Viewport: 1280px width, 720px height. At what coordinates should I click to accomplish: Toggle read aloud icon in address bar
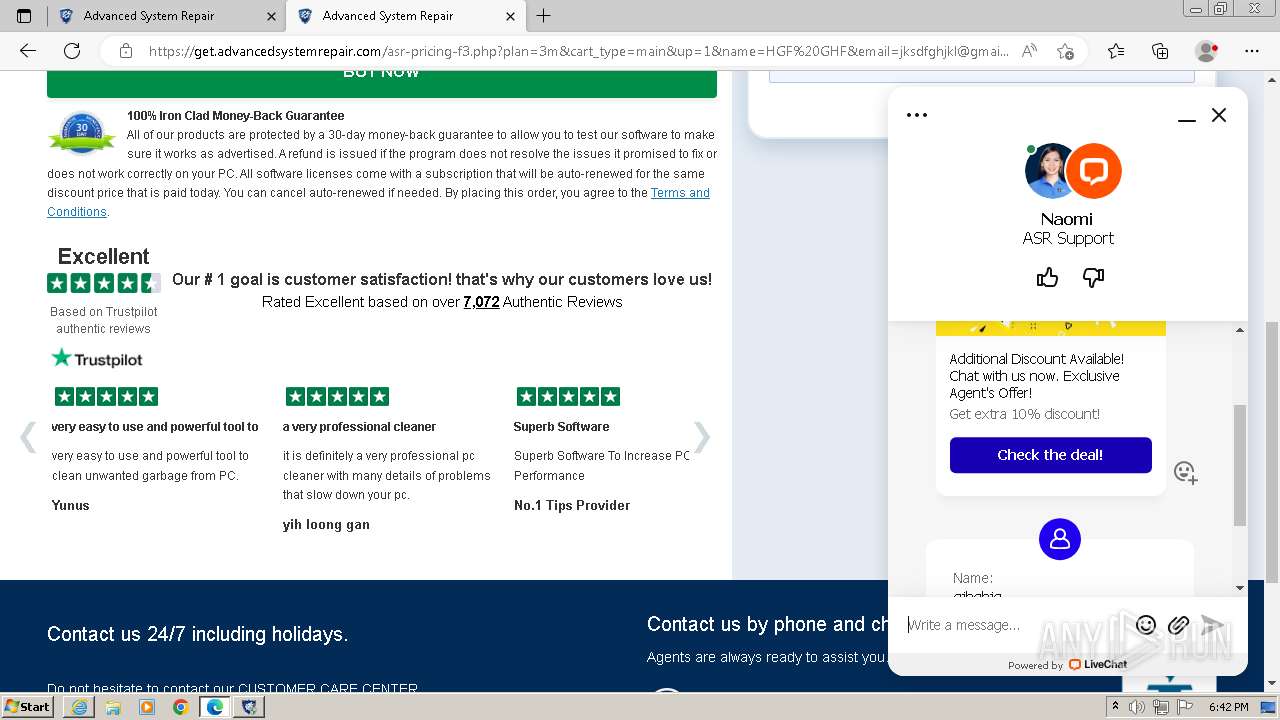tap(1029, 51)
